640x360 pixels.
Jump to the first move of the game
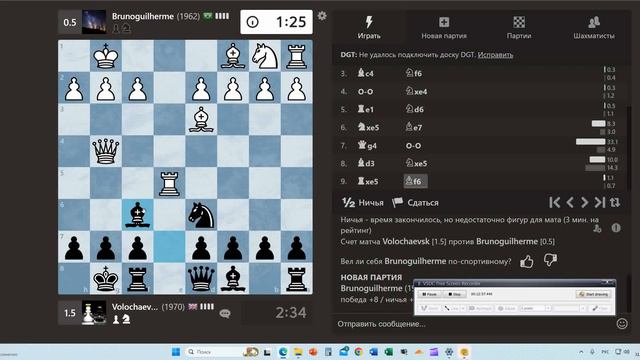(554, 202)
